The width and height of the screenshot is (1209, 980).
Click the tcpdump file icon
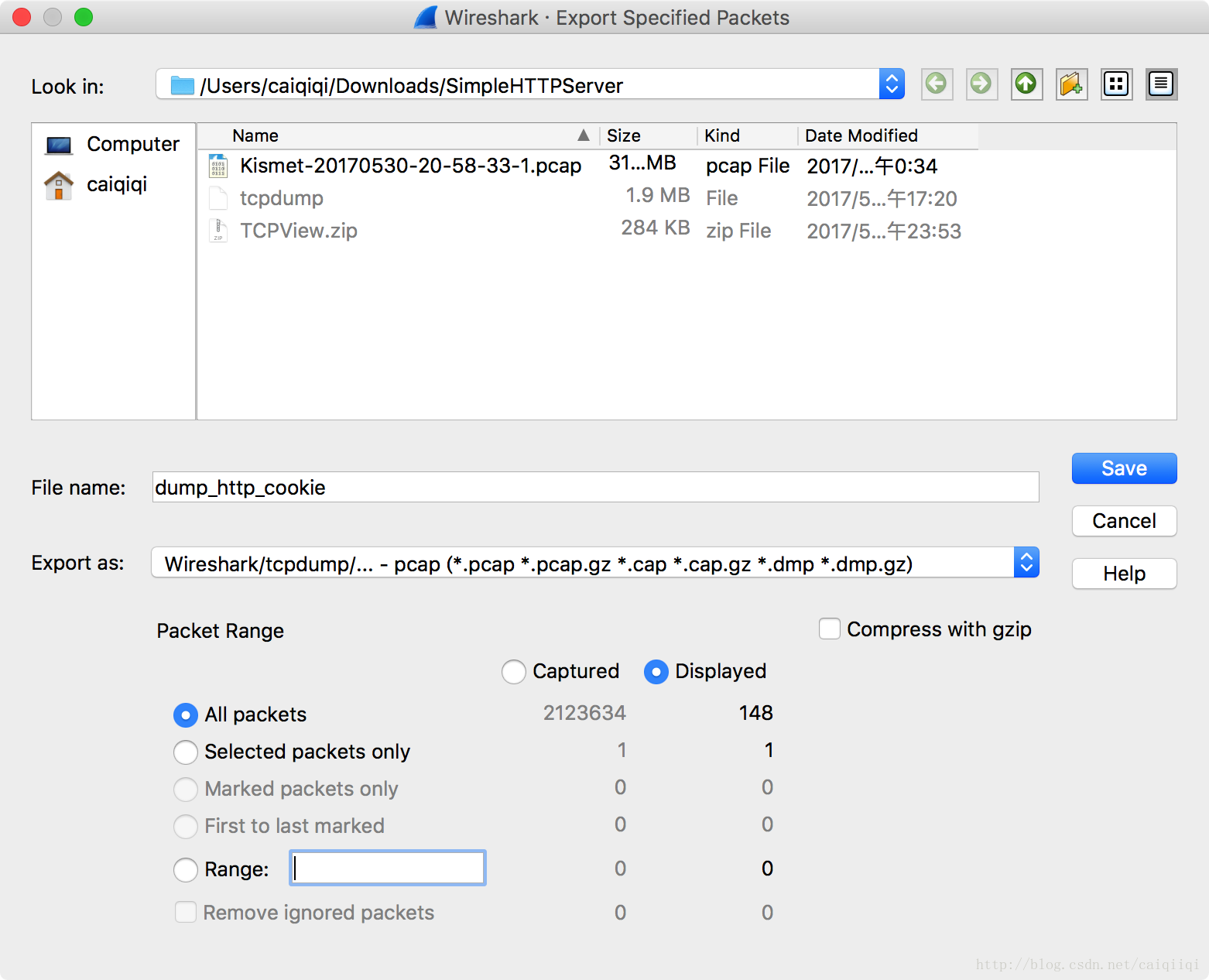pos(218,198)
